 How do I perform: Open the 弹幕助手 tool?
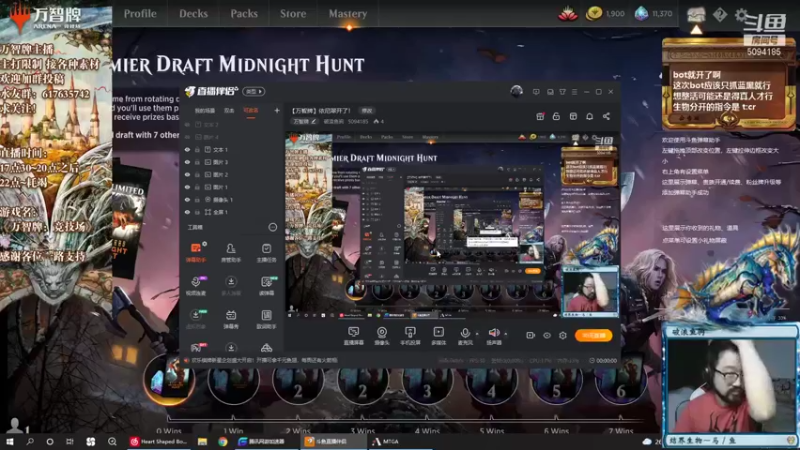click(x=196, y=253)
